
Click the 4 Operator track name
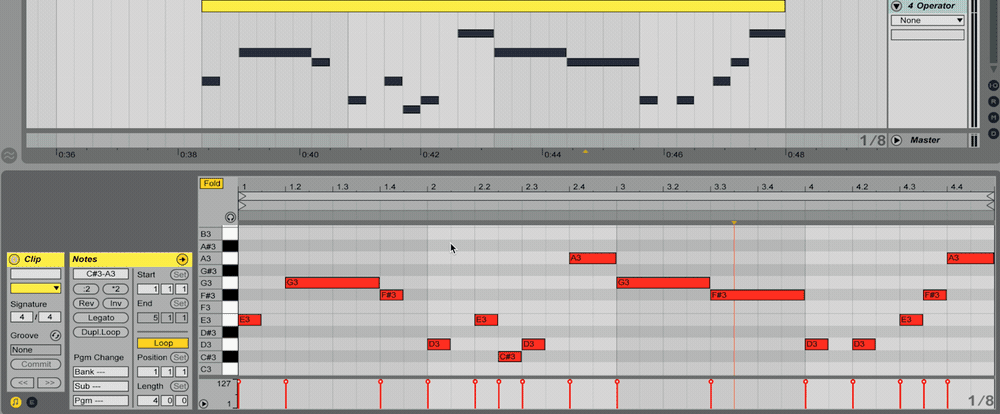(x=932, y=6)
